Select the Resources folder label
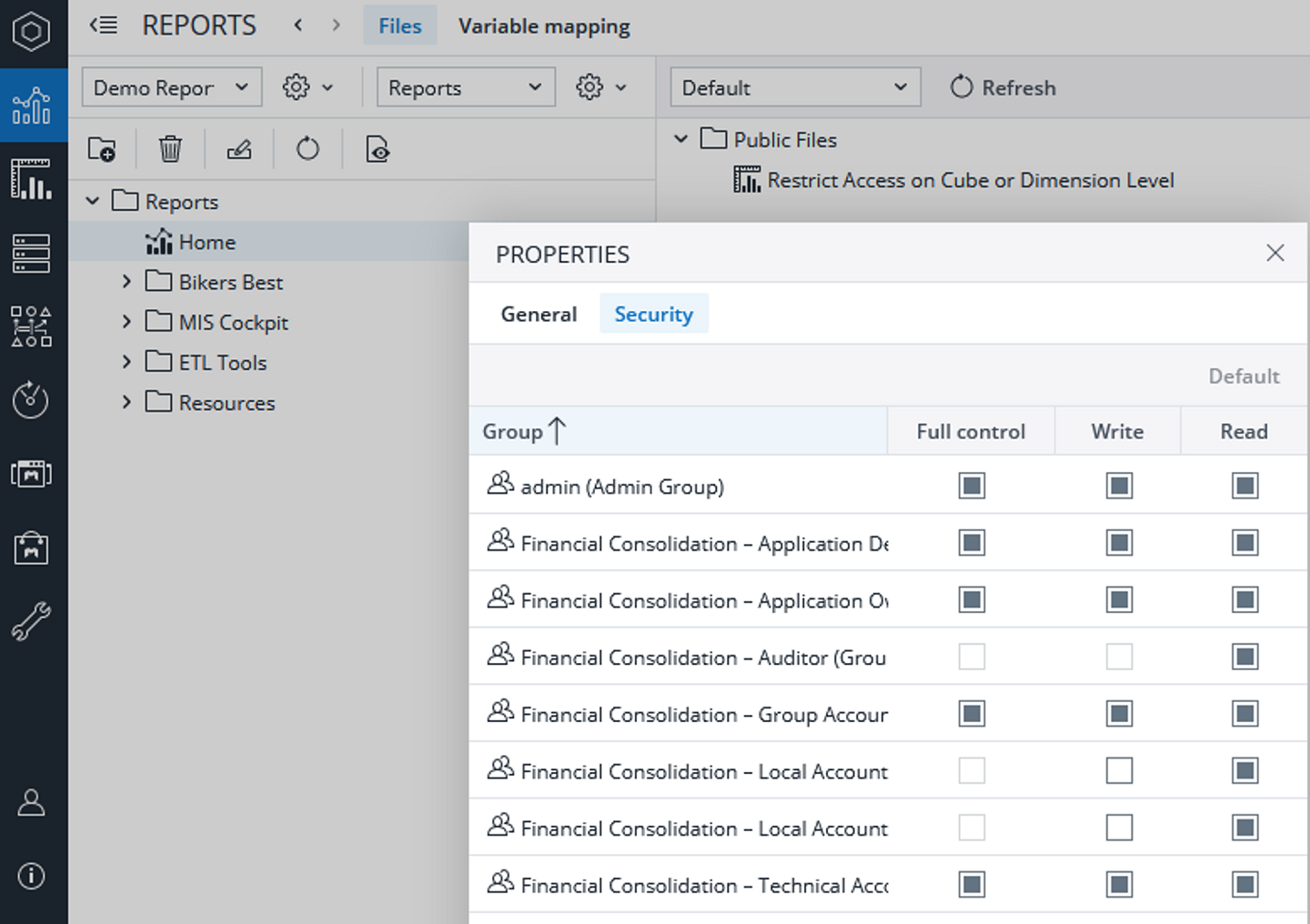1310x924 pixels. (x=227, y=403)
